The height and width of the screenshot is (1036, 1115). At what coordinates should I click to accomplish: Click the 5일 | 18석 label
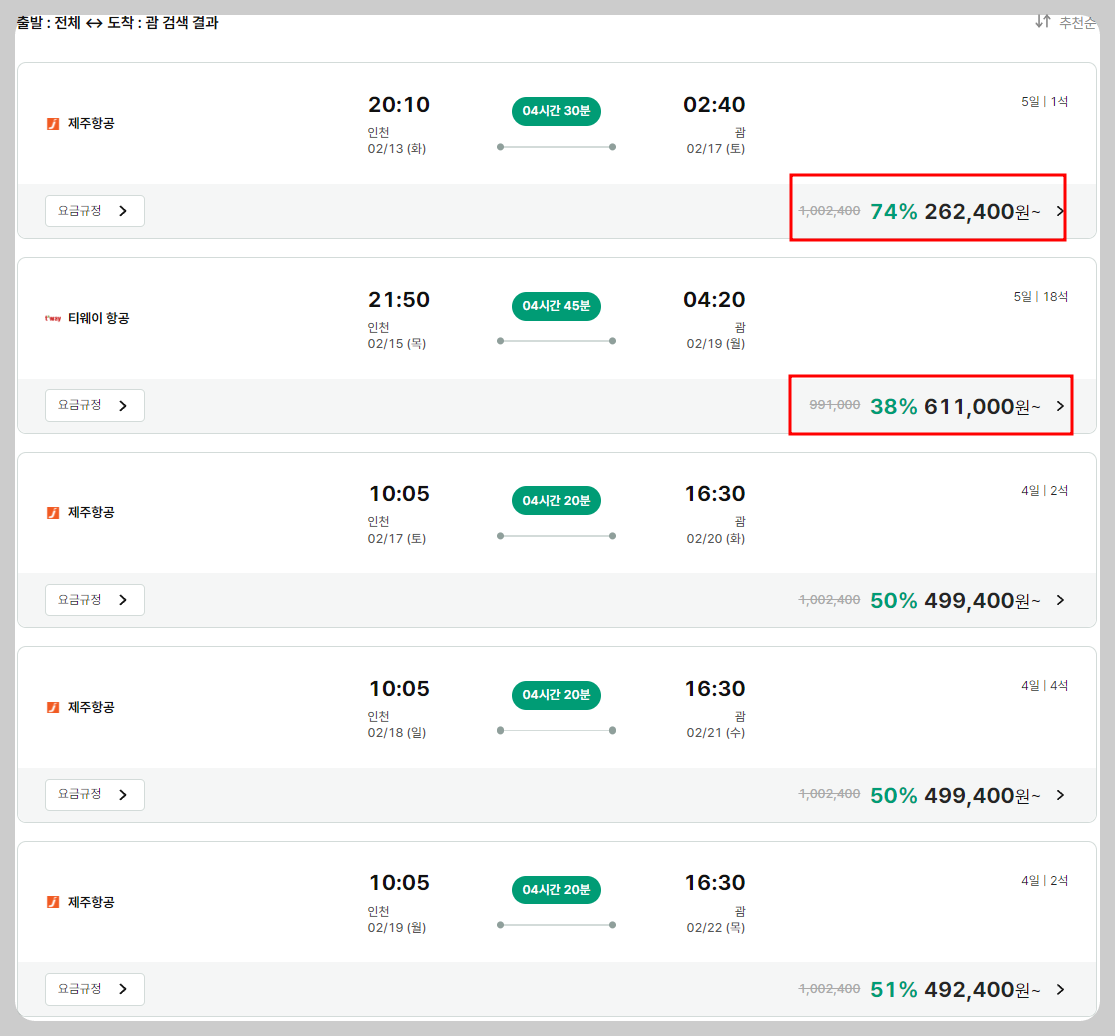pyautogui.click(x=1041, y=297)
